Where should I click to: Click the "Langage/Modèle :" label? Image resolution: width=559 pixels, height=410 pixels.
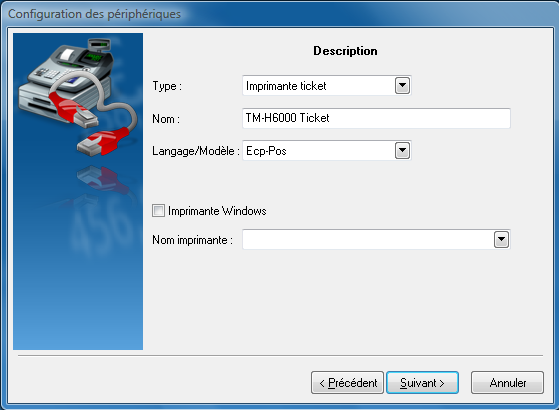[196, 151]
